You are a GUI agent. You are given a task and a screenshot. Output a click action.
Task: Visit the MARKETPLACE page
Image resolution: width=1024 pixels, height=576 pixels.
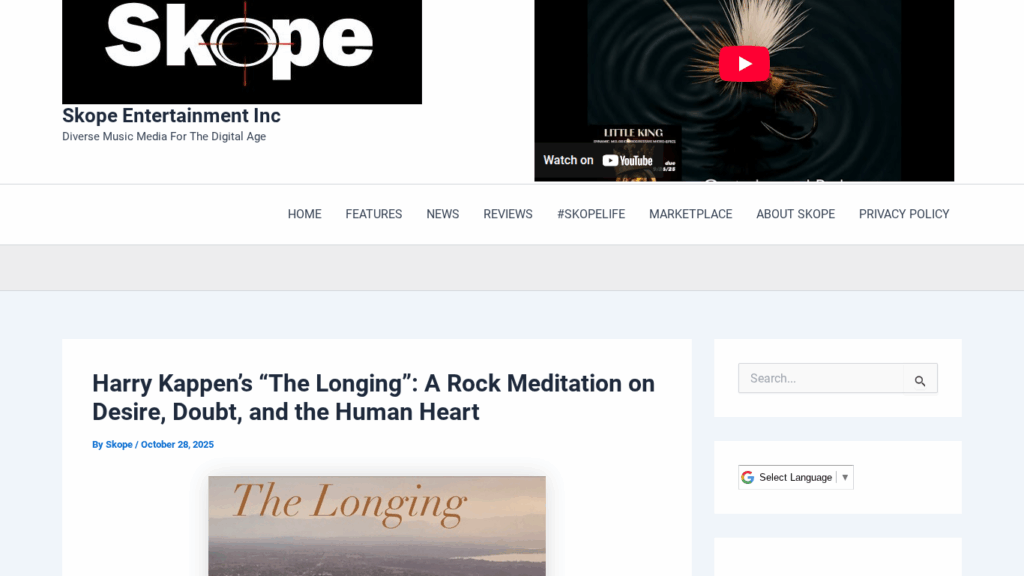(690, 214)
